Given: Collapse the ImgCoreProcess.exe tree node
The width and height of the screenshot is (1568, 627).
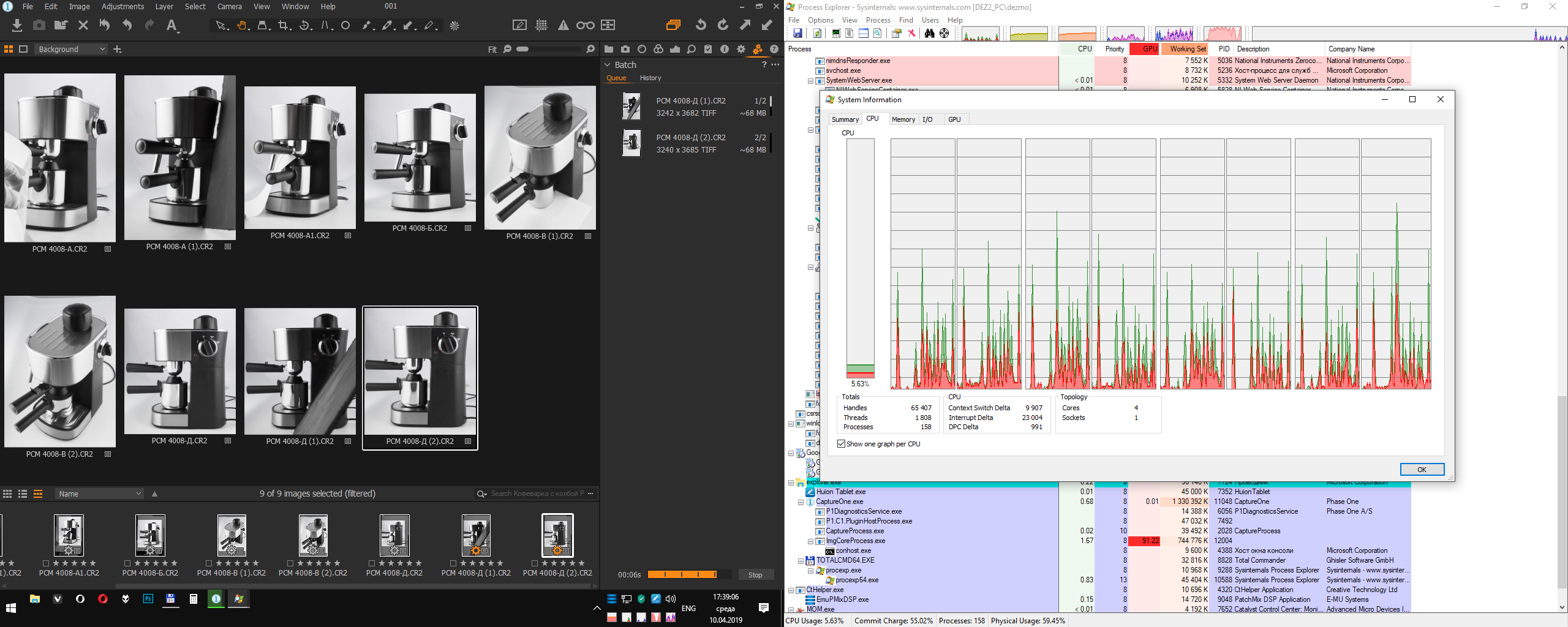Looking at the screenshot, I should click(810, 541).
